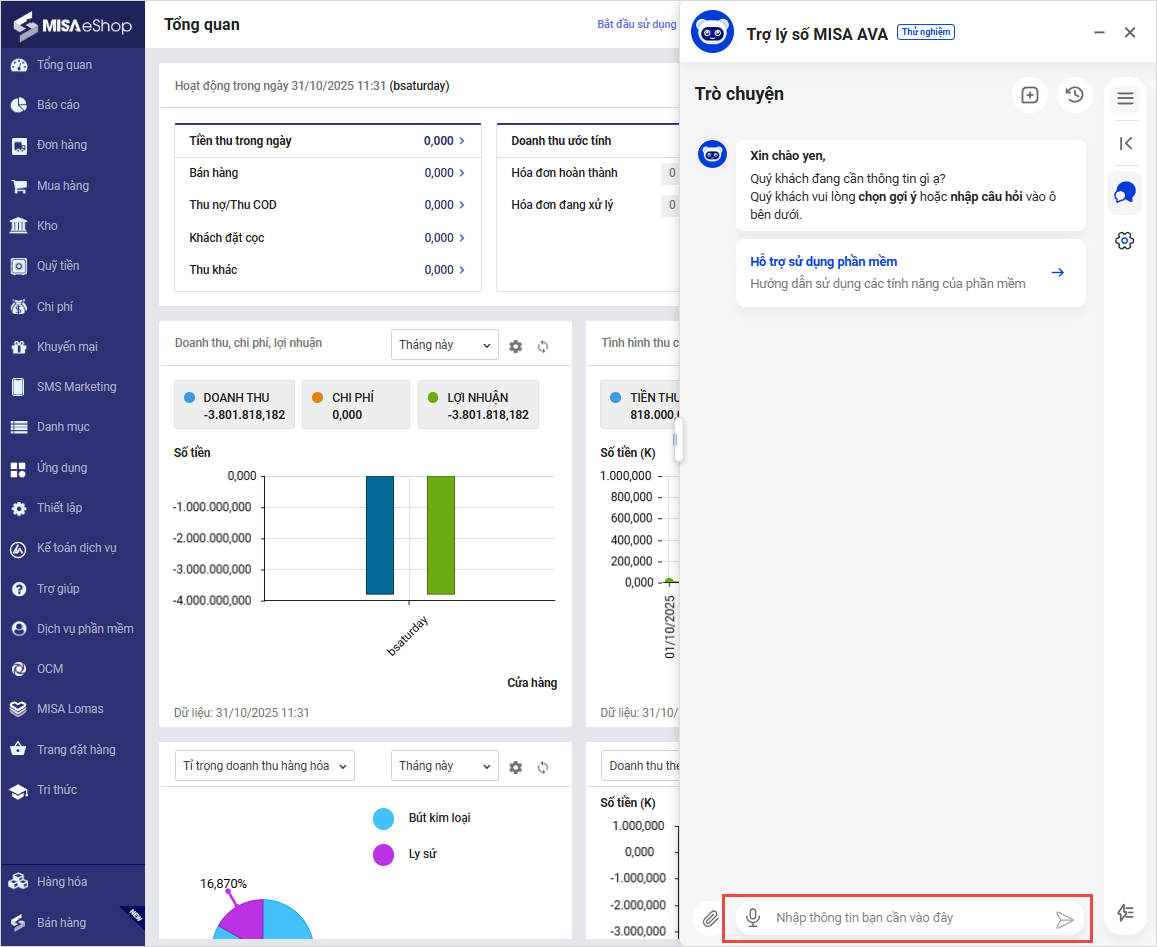
Task: Click the send message arrow icon
Action: [1065, 919]
